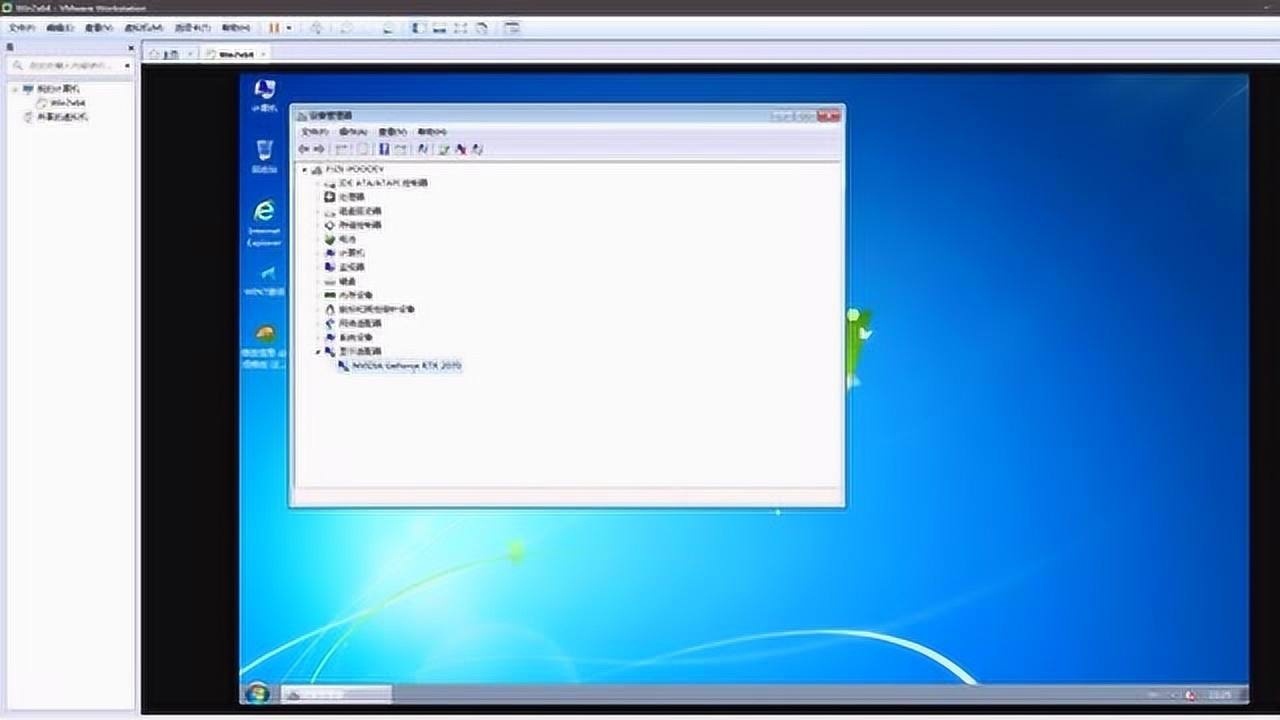
Task: Select the NVIDIA GeForce RTX 2070 device
Action: tap(400, 366)
